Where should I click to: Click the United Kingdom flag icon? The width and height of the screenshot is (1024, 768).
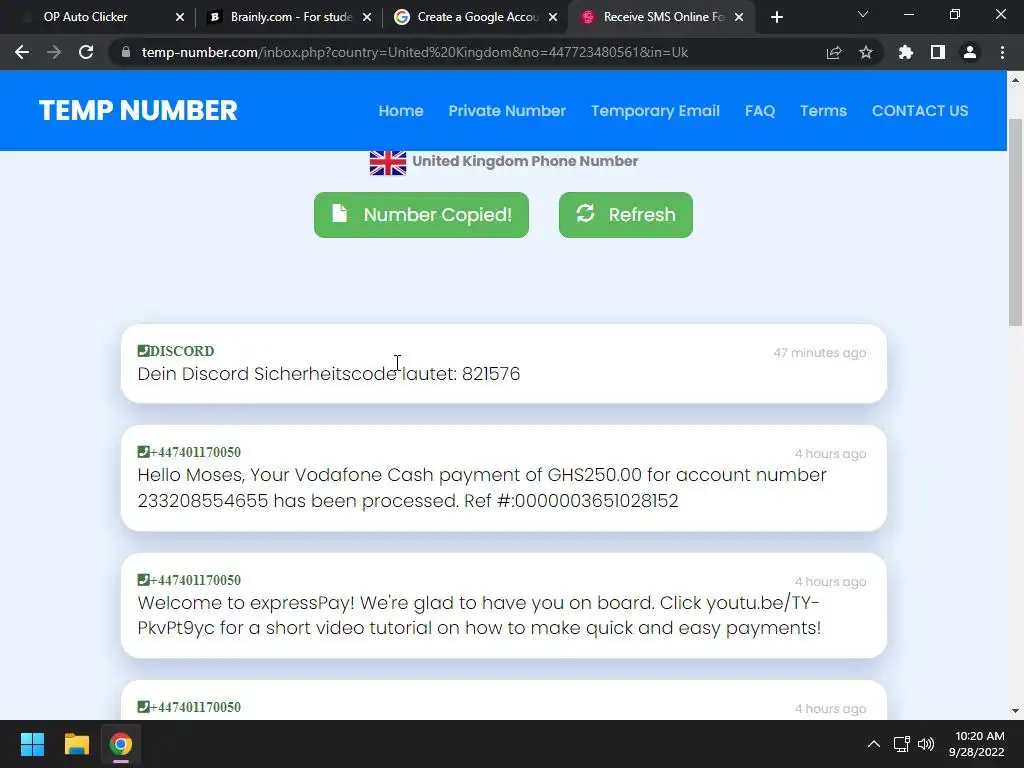(x=388, y=163)
